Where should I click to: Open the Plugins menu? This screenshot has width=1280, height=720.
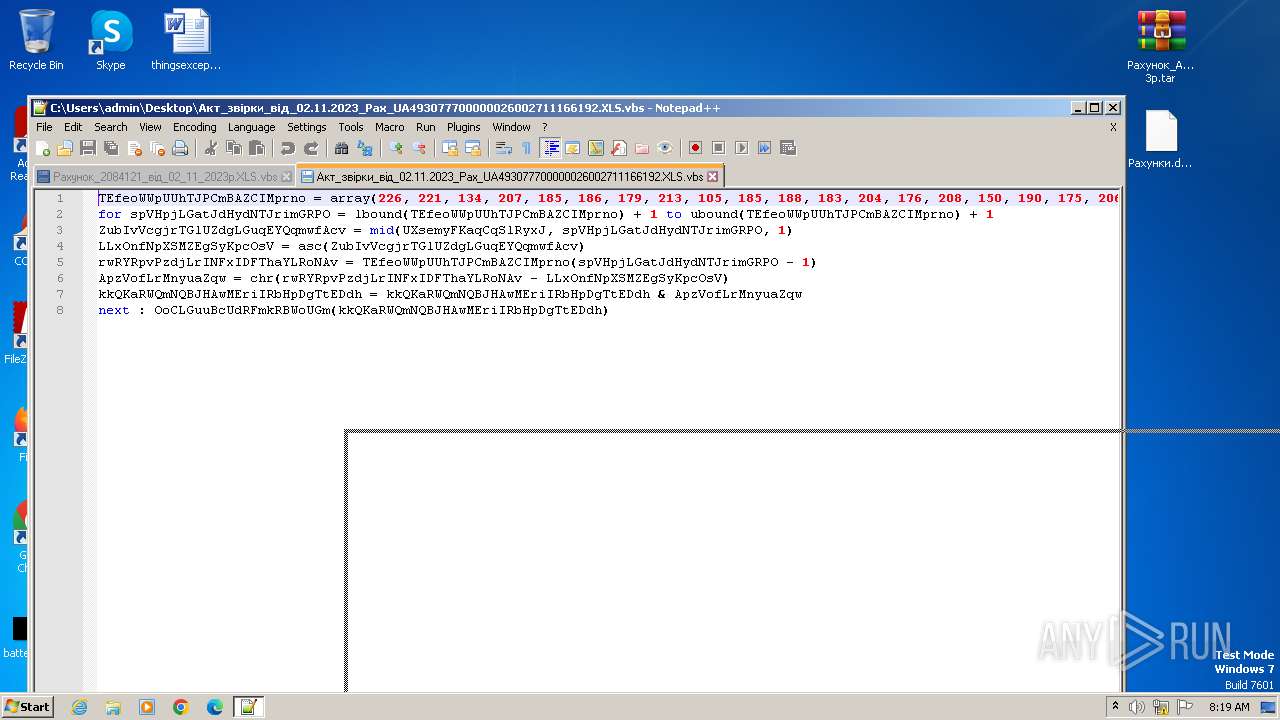coord(464,127)
